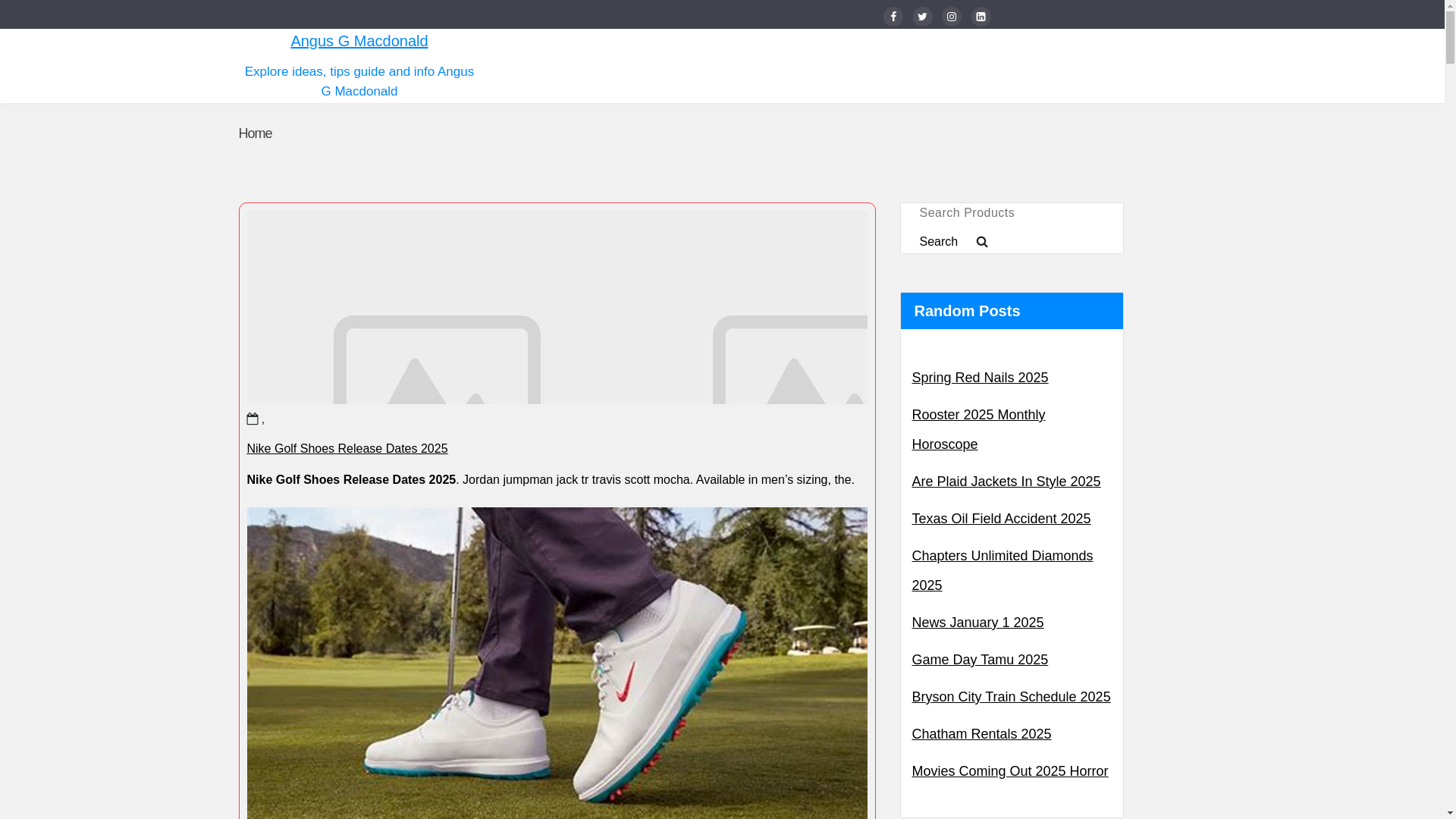Open Chatham Rentals 2025 post

pyautogui.click(x=981, y=734)
